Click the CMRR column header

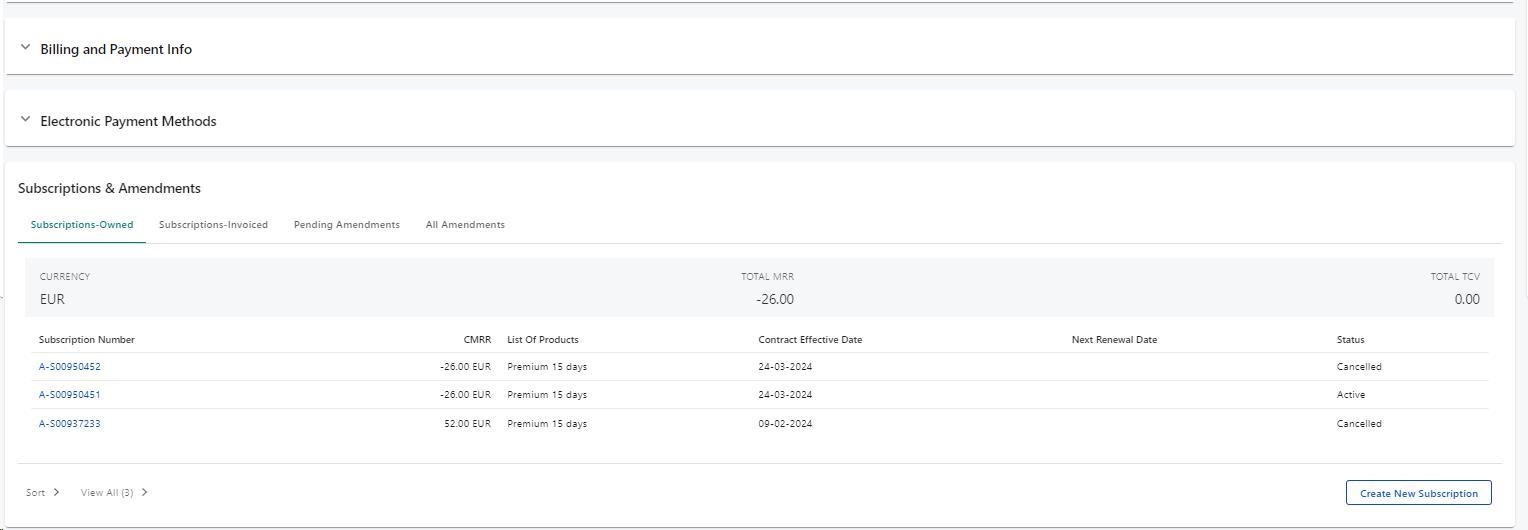(477, 340)
